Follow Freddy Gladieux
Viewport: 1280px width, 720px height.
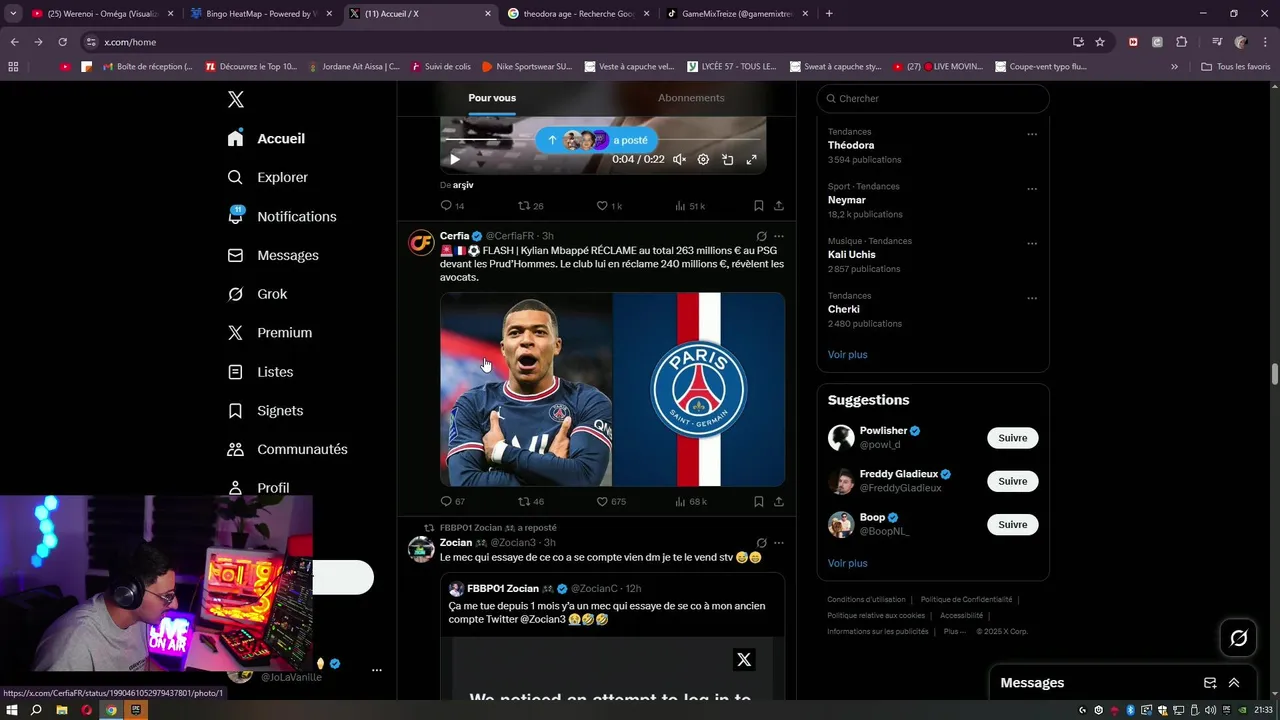[x=1012, y=481]
